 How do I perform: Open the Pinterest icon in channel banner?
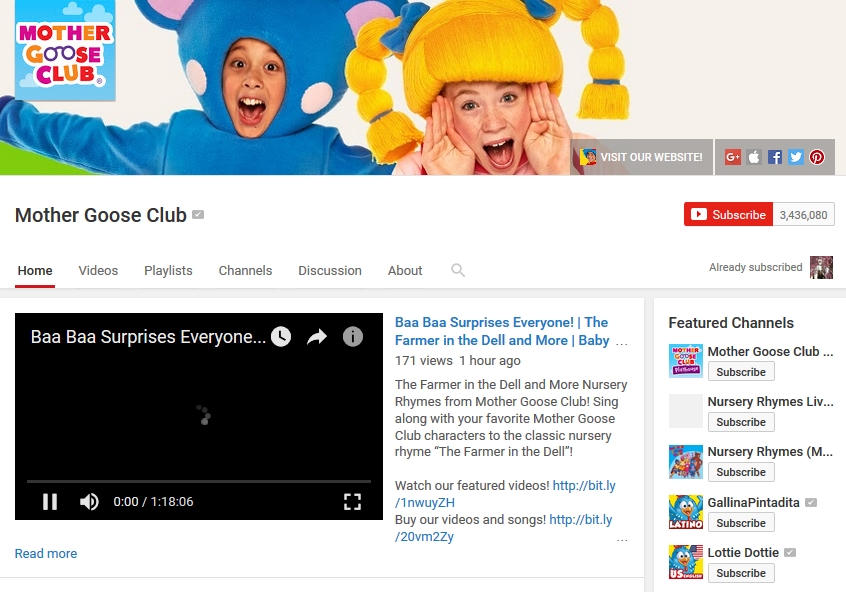click(817, 157)
